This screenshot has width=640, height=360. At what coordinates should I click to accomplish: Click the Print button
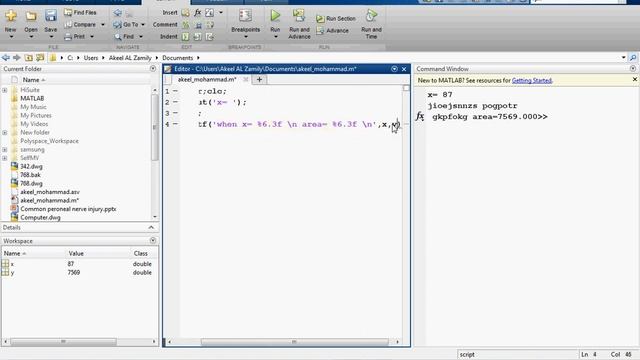75,36
